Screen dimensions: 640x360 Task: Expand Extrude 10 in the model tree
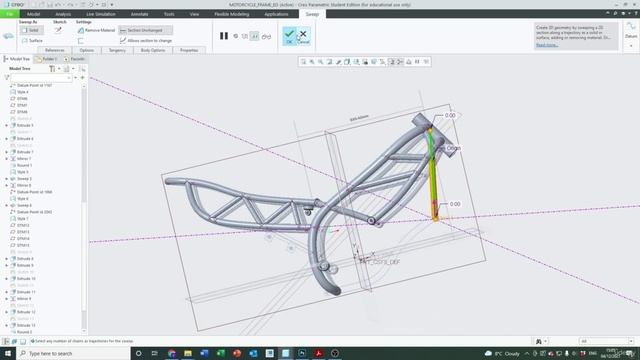[x=7, y=278]
